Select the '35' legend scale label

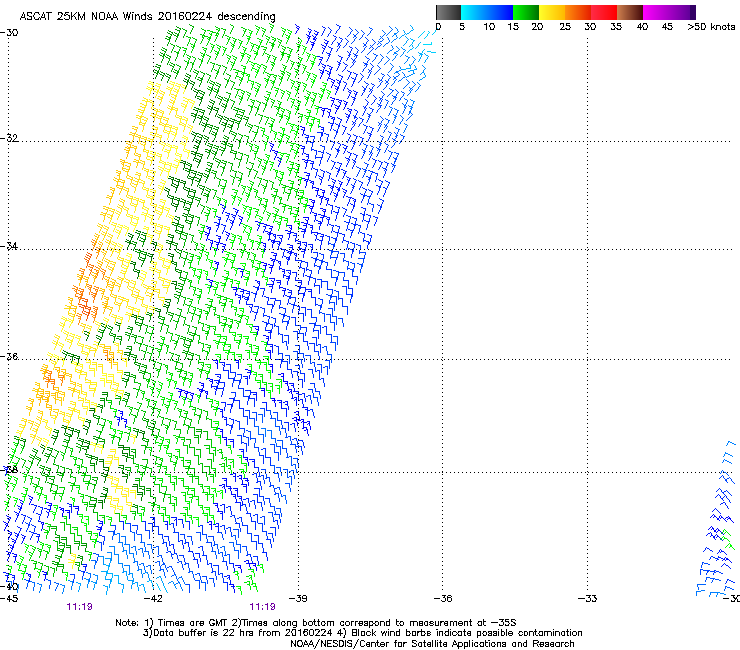(616, 27)
